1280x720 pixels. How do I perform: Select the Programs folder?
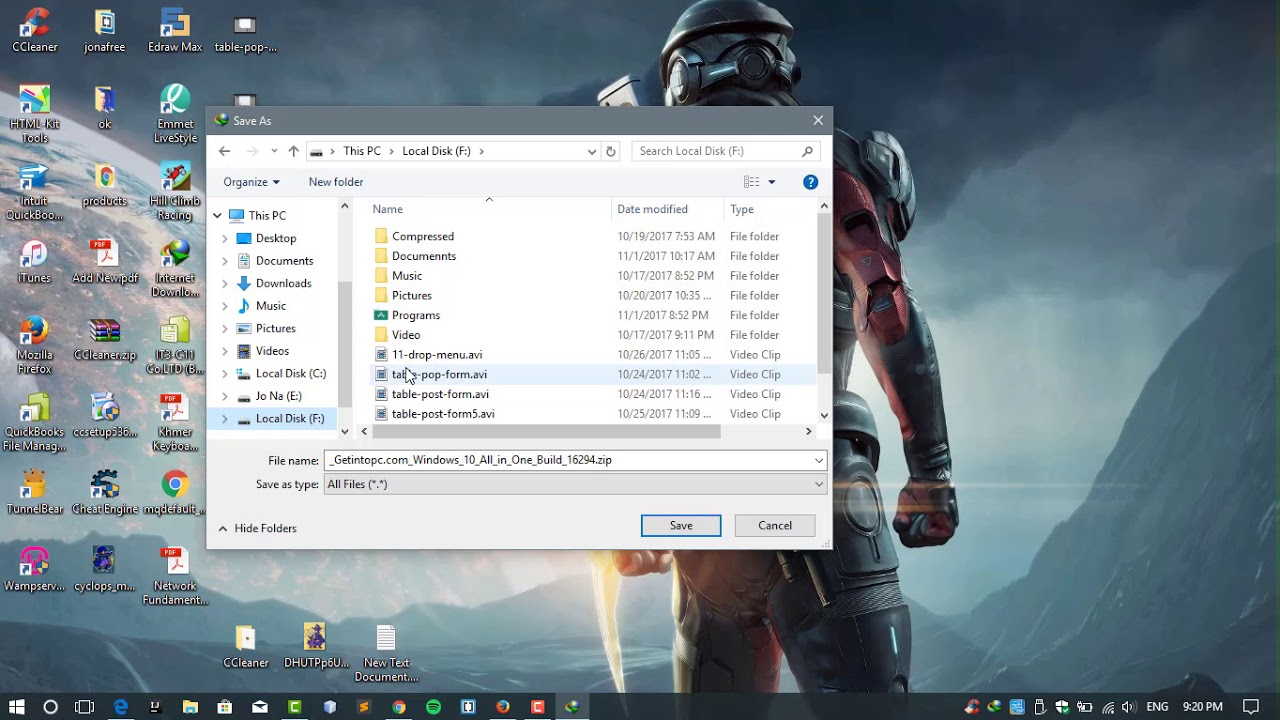click(416, 315)
